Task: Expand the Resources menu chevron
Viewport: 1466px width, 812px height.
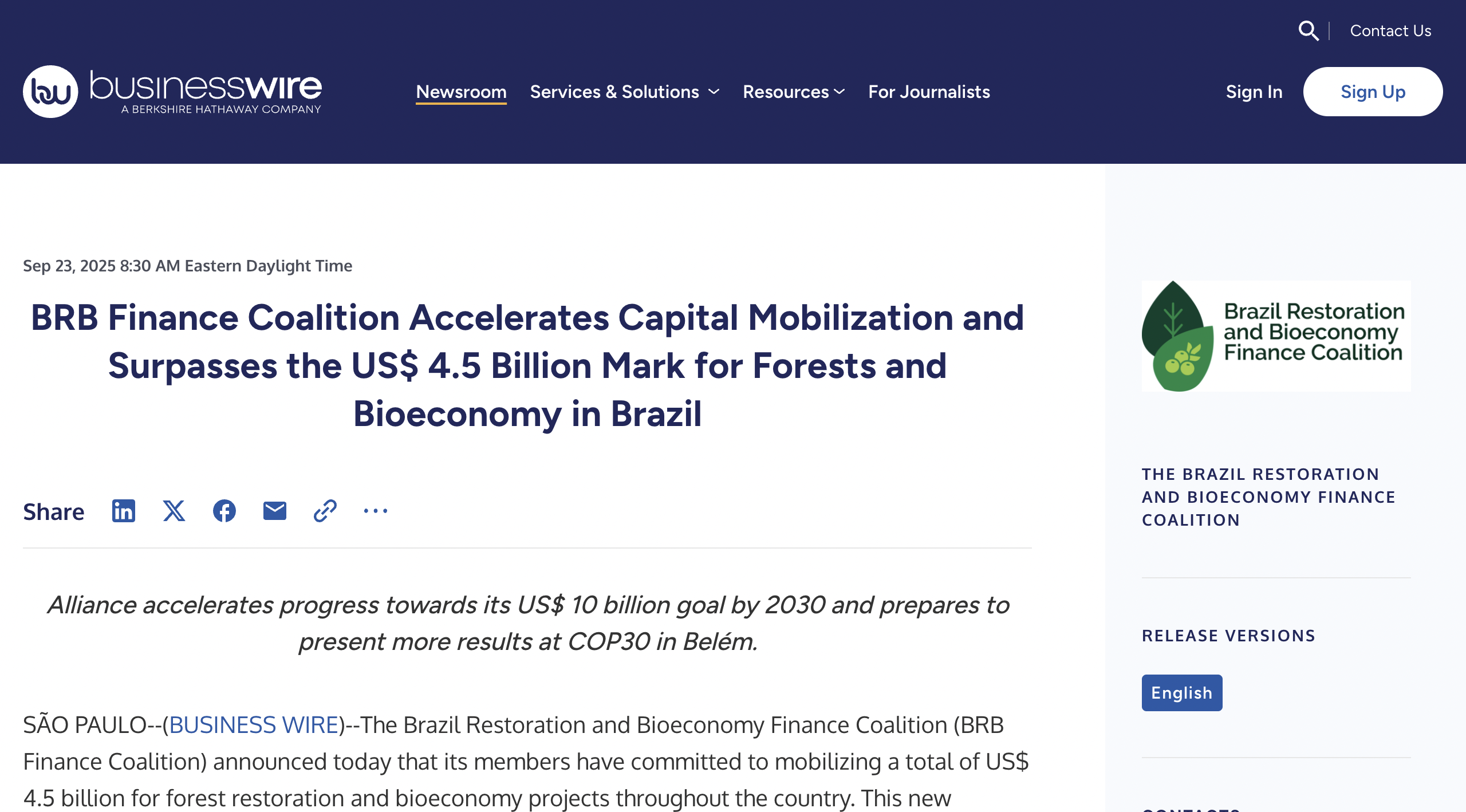Action: (x=840, y=92)
